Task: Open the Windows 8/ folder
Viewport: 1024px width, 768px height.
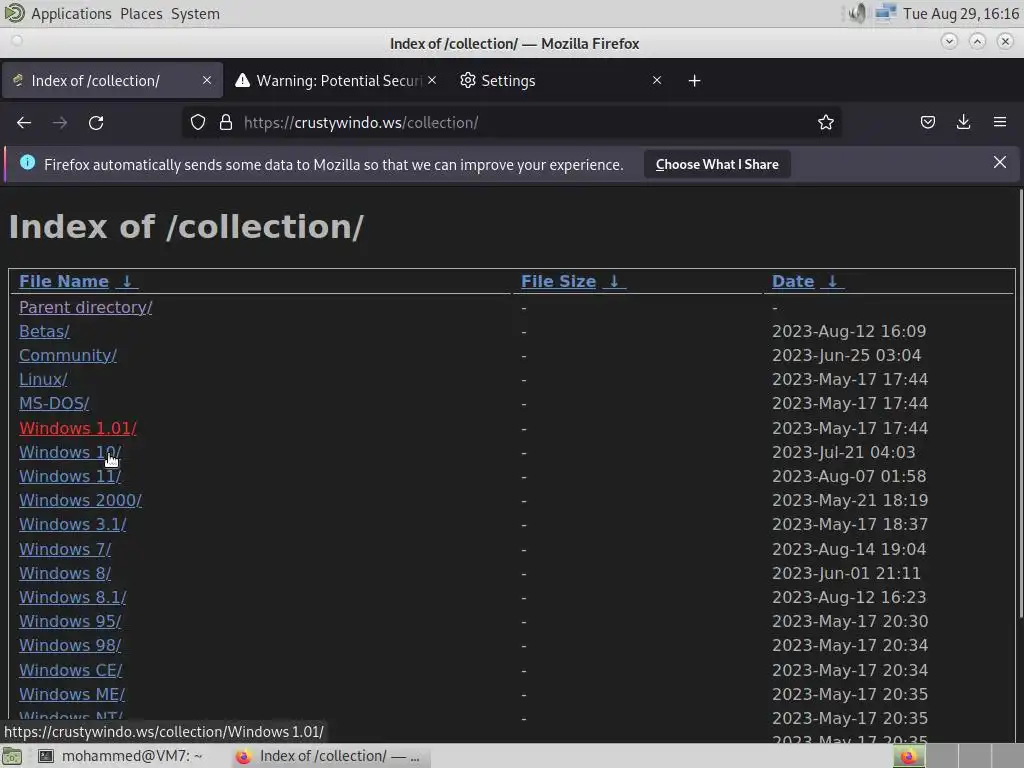Action: (65, 573)
